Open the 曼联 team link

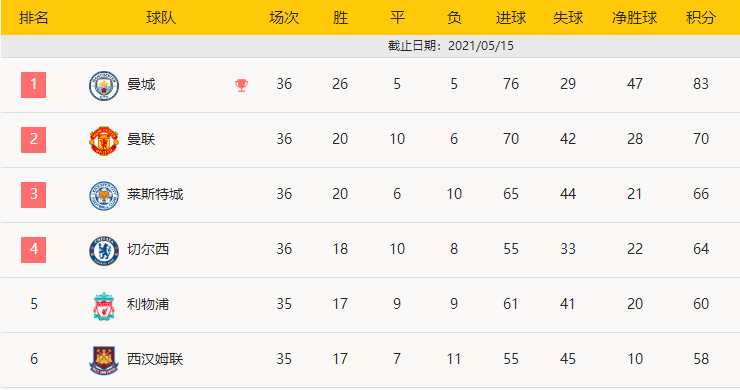[141, 139]
